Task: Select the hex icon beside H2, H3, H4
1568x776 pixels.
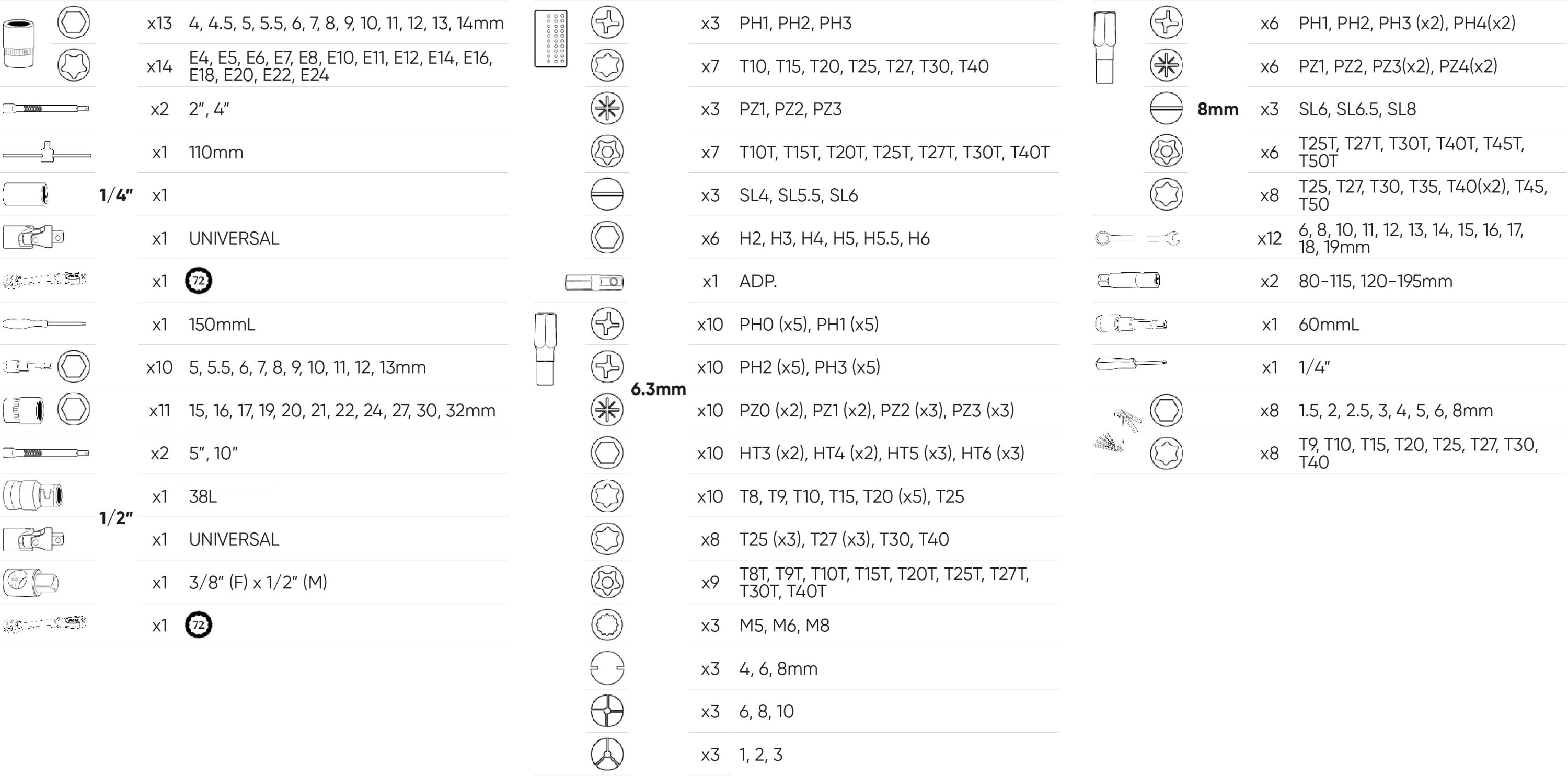Action: 607,237
